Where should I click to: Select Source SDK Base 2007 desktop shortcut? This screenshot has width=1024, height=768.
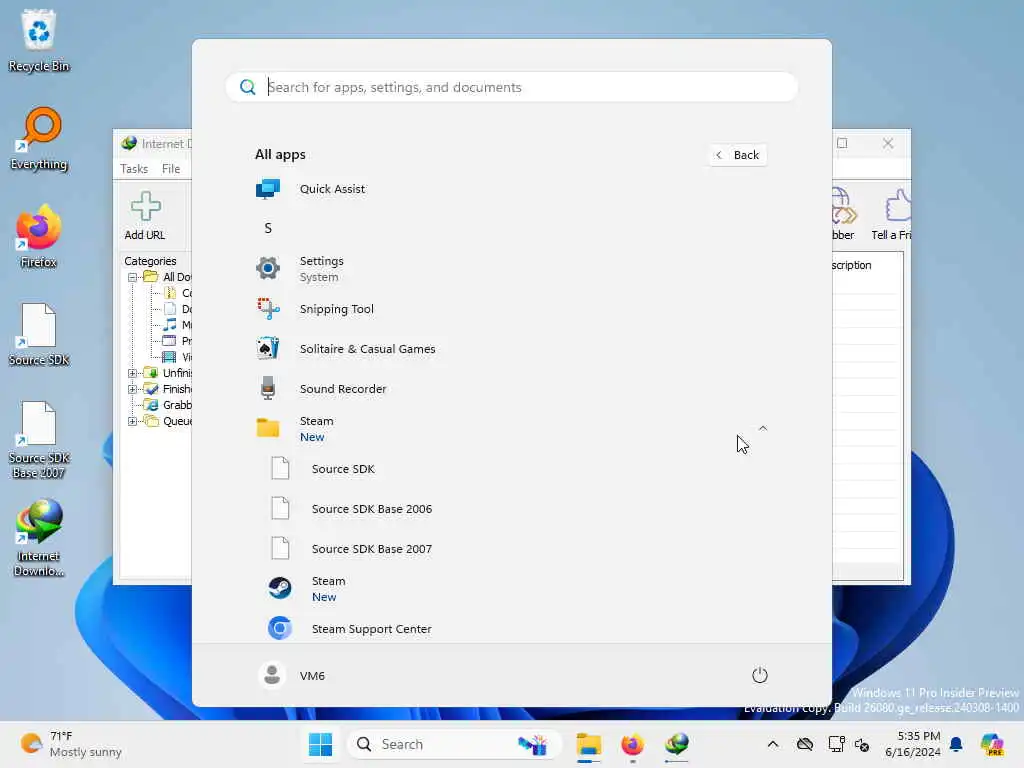[39, 440]
